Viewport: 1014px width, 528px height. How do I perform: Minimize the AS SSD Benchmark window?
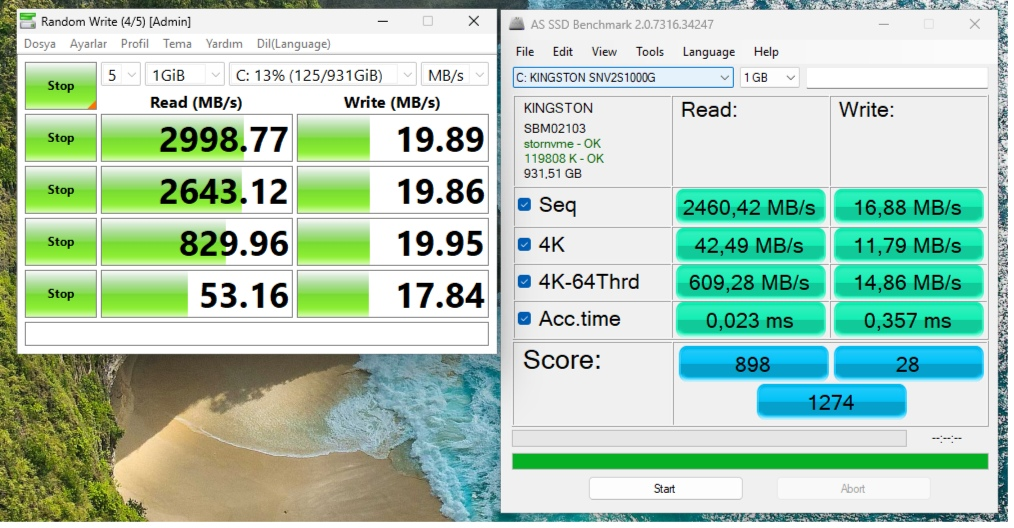coord(883,25)
